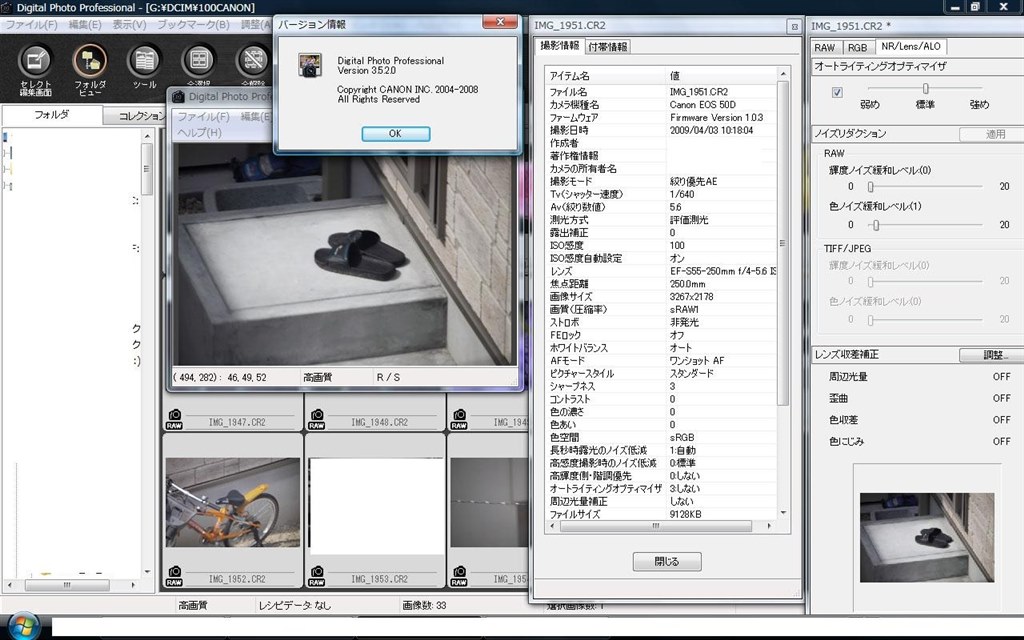The height and width of the screenshot is (640, 1024).
Task: Click the IMG_1947.CR2 file name label
Action: pos(237,423)
